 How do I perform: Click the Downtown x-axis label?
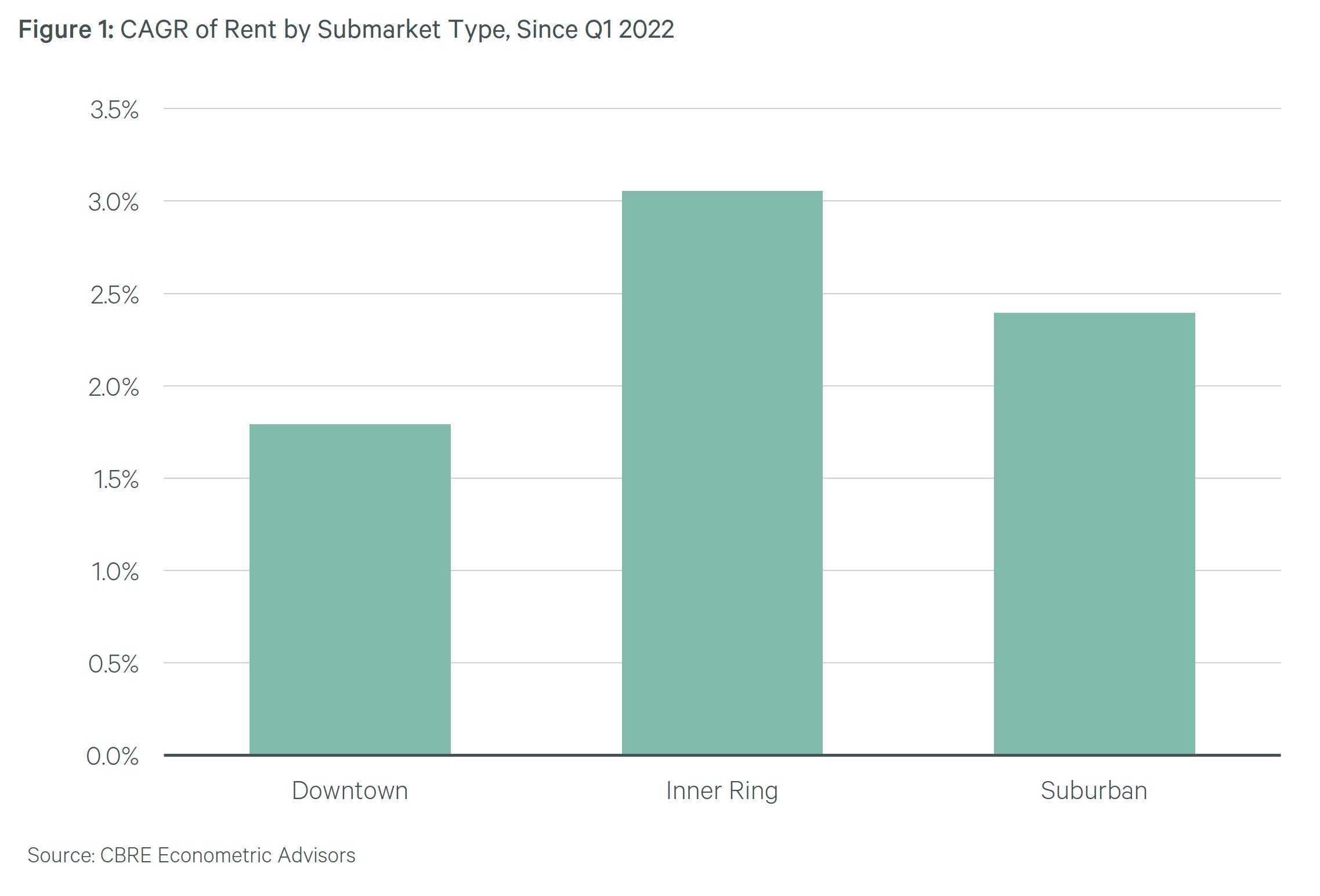(350, 790)
